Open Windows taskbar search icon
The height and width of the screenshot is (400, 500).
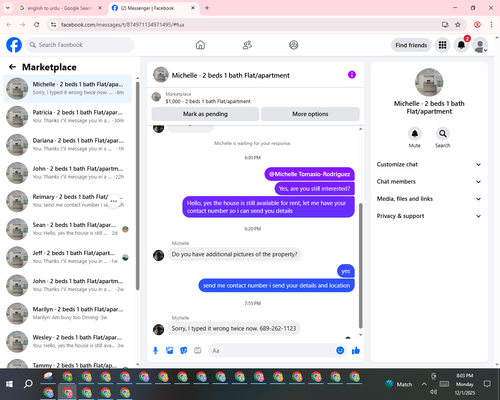[x=28, y=384]
